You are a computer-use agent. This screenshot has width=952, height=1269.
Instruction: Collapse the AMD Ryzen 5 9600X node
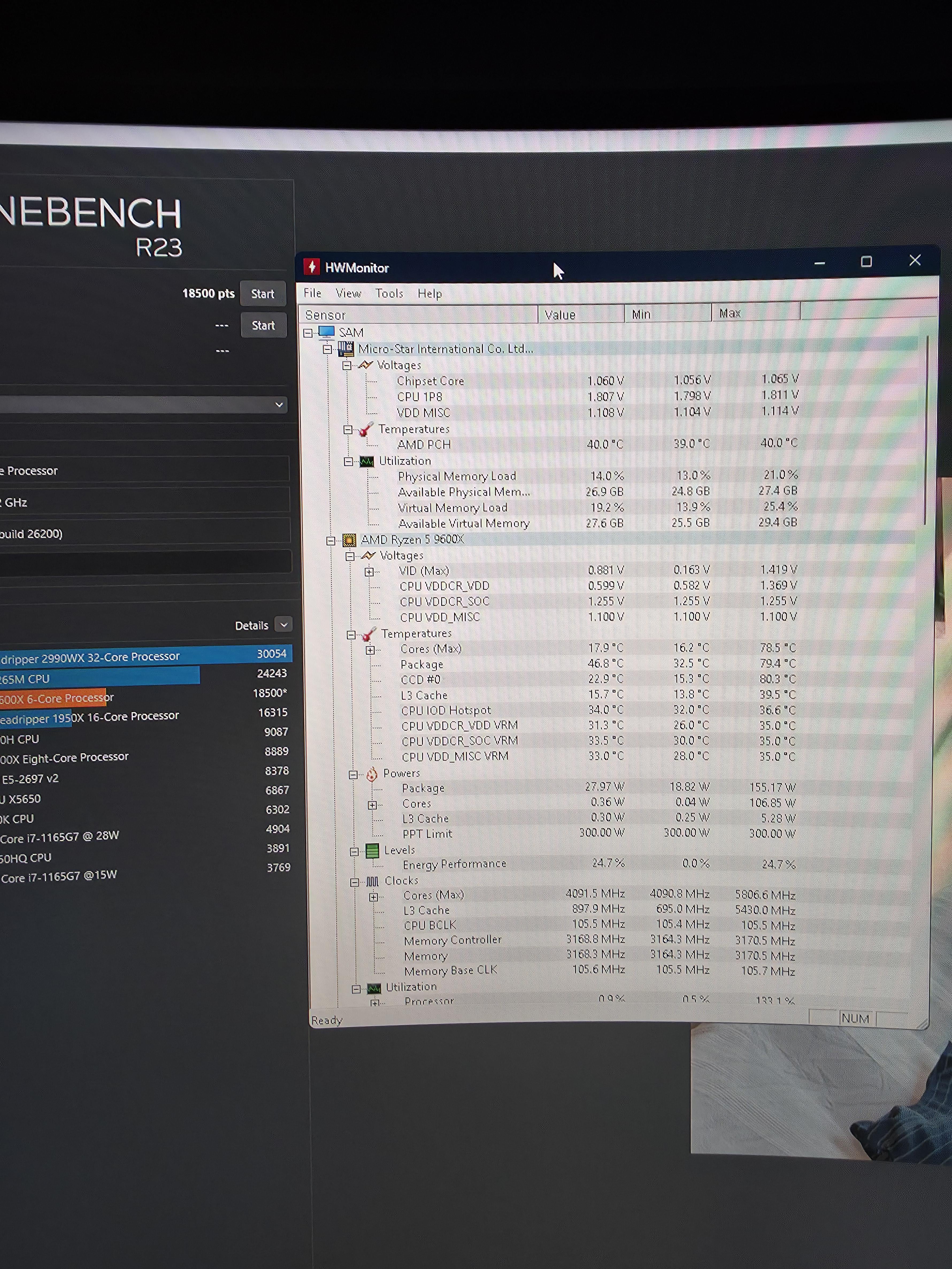pyautogui.click(x=331, y=540)
